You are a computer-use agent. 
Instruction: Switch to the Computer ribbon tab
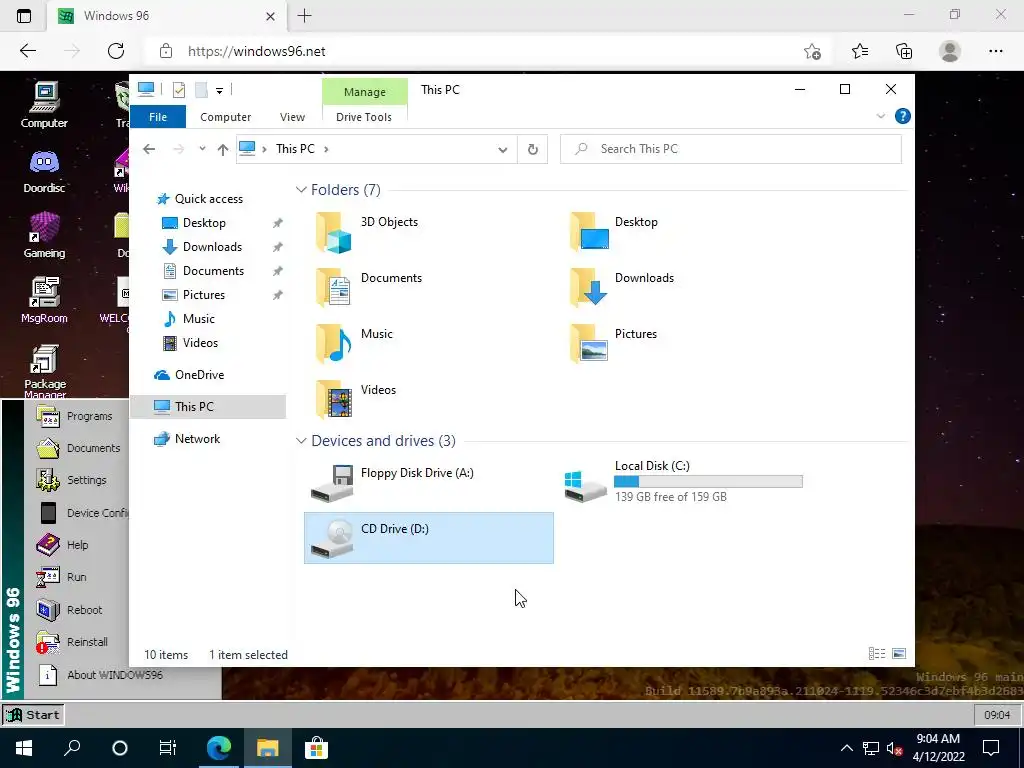(225, 117)
